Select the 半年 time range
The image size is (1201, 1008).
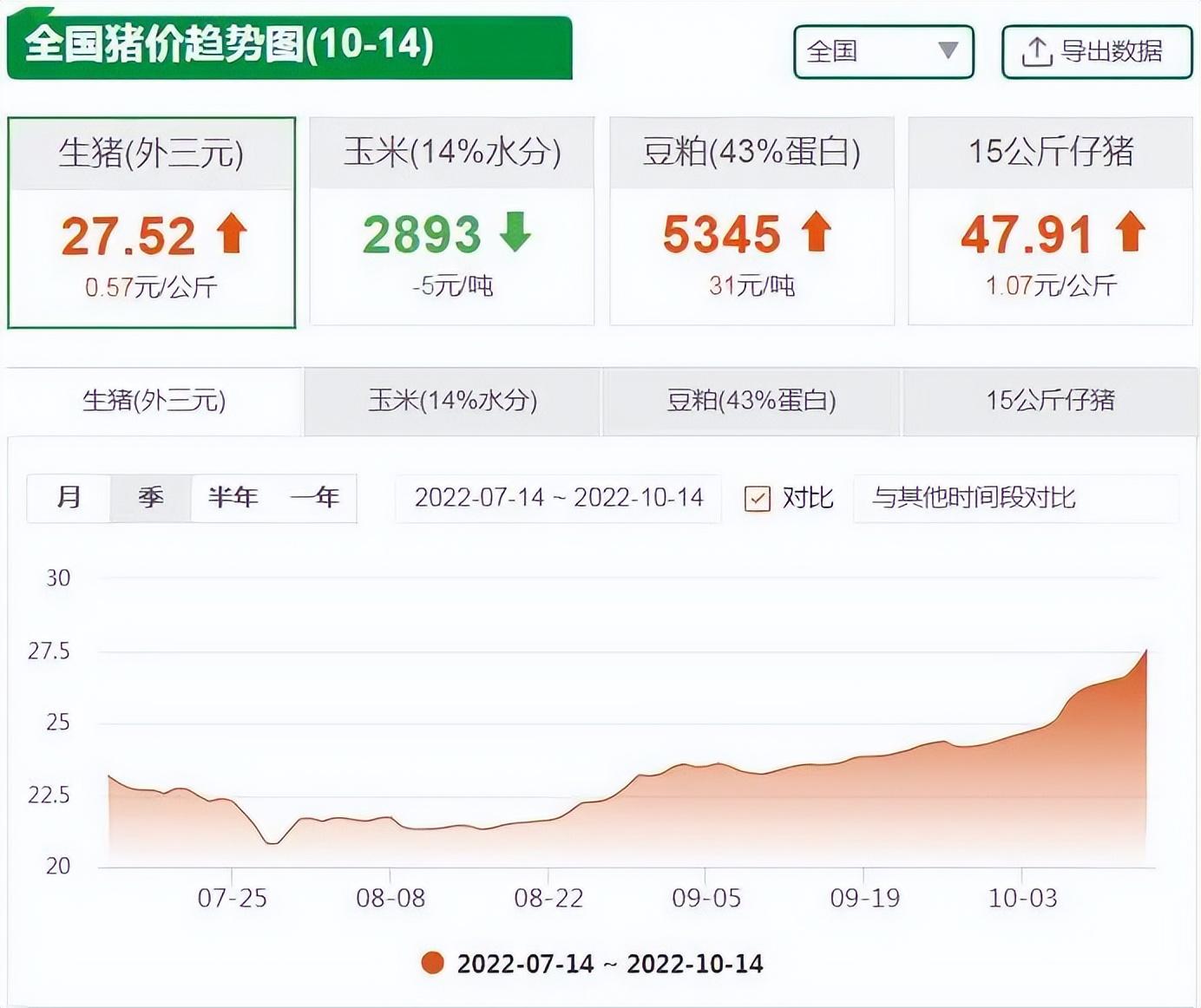coord(233,498)
